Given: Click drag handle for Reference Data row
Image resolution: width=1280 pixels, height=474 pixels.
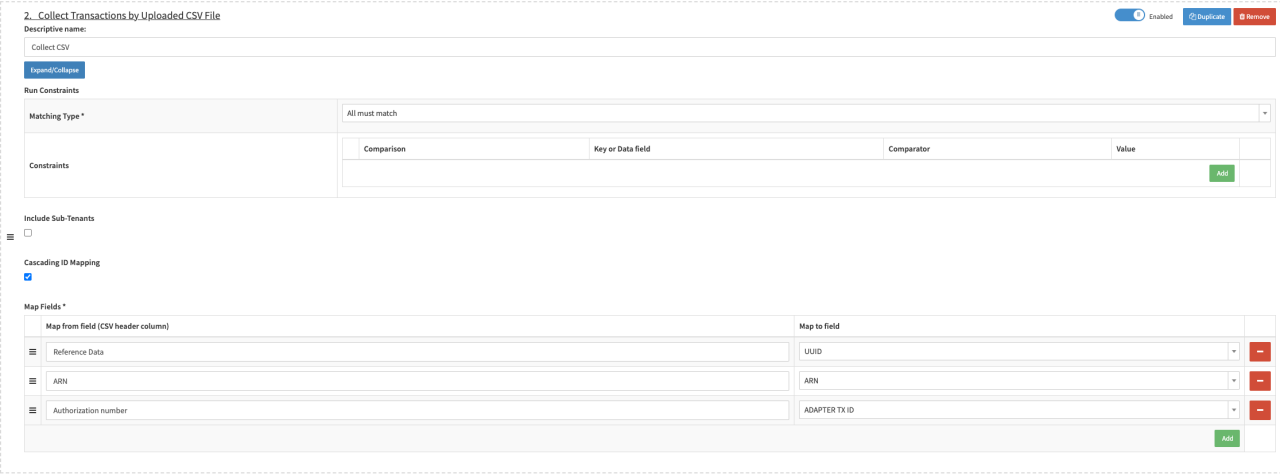Looking at the screenshot, I should coord(33,352).
